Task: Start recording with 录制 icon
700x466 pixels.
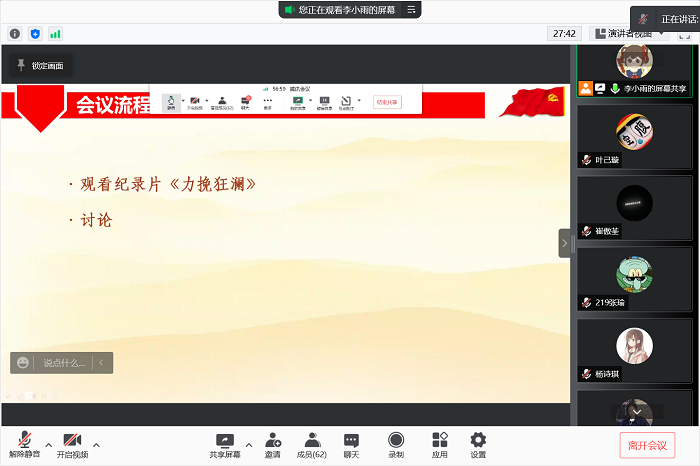Action: [x=396, y=444]
